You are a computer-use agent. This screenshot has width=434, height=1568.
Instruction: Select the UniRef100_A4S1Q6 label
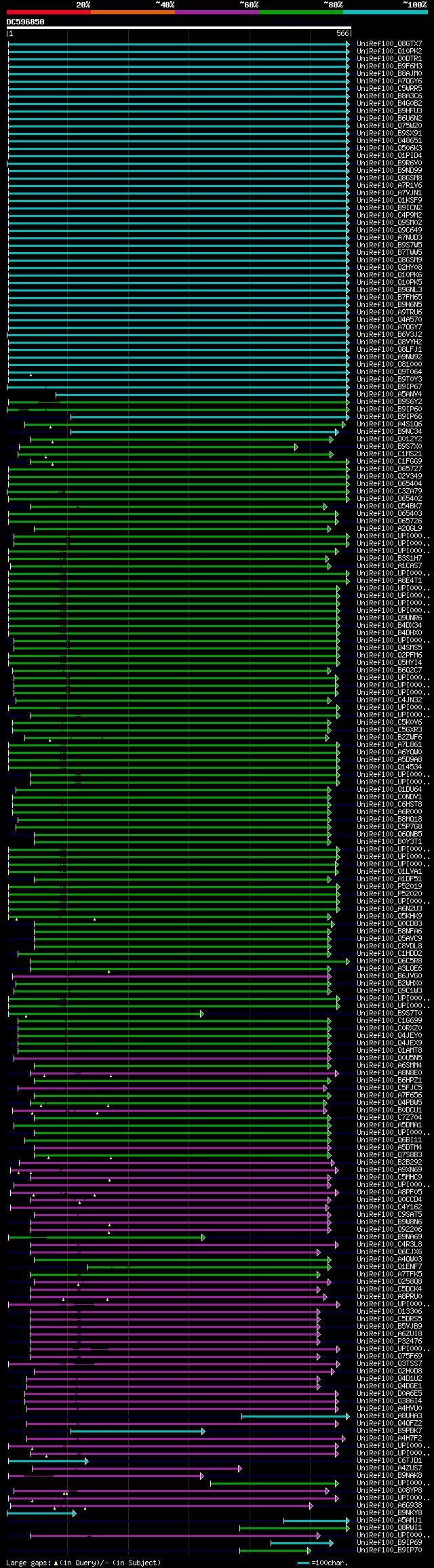click(x=389, y=424)
